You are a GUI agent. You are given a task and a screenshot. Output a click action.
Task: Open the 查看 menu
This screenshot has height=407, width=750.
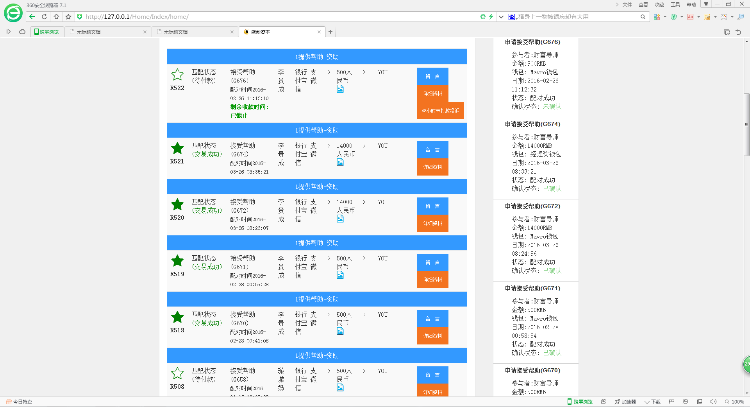click(x=643, y=4)
